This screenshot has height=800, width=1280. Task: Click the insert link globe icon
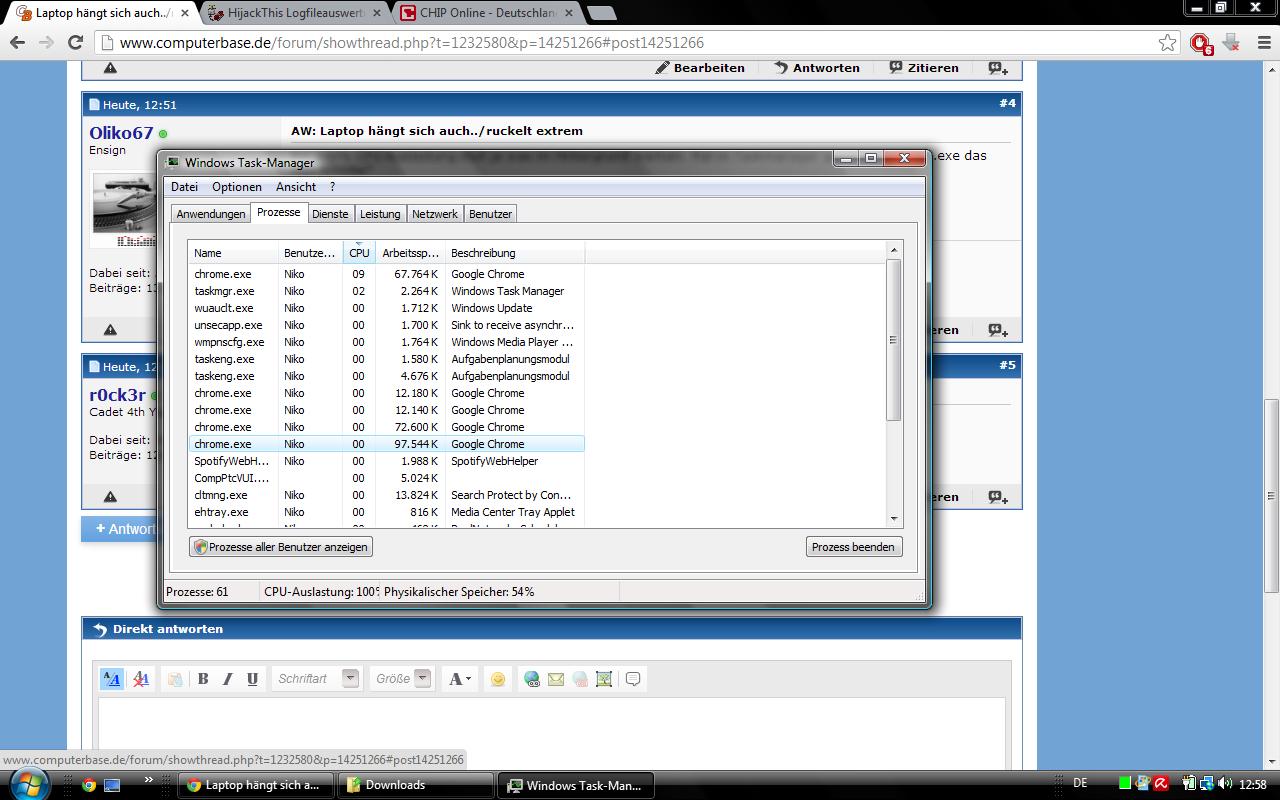pos(532,679)
